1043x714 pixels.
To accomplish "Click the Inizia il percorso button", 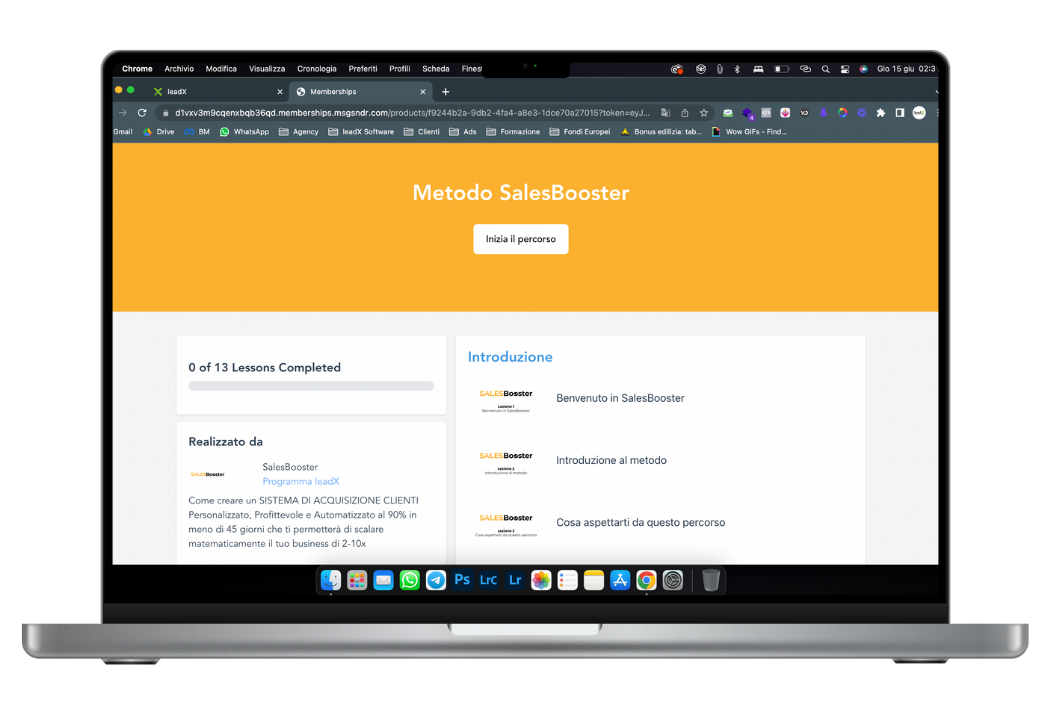I will 521,239.
